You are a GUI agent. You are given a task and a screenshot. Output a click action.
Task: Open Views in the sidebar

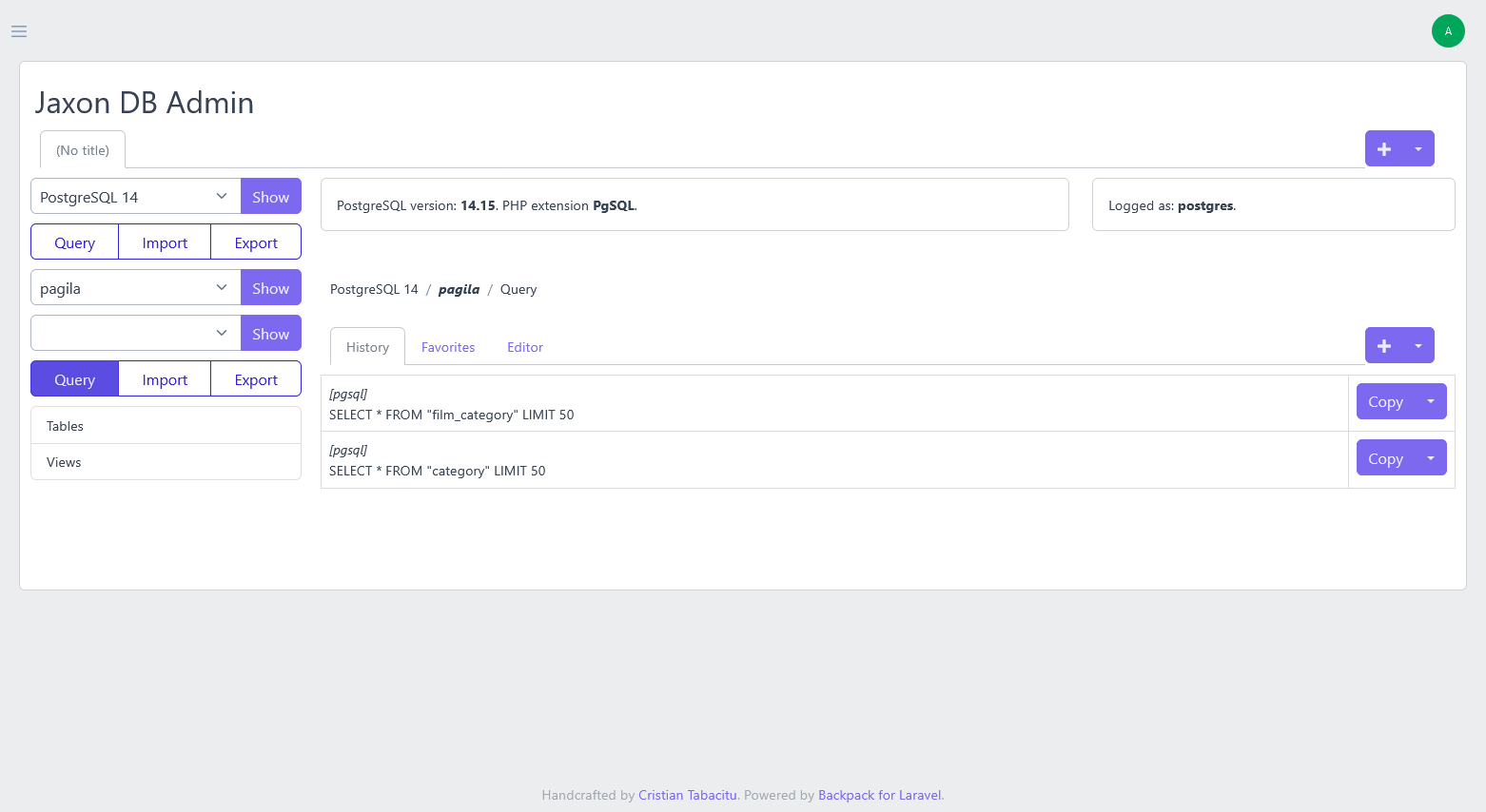click(x=63, y=462)
